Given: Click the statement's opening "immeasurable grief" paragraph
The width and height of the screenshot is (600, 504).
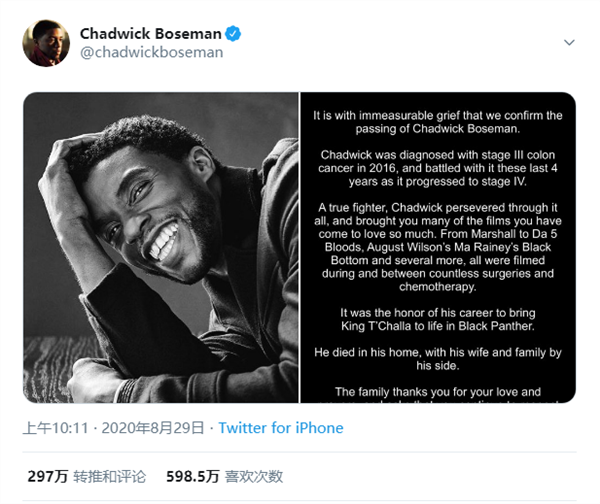Looking at the screenshot, I should point(437,123).
